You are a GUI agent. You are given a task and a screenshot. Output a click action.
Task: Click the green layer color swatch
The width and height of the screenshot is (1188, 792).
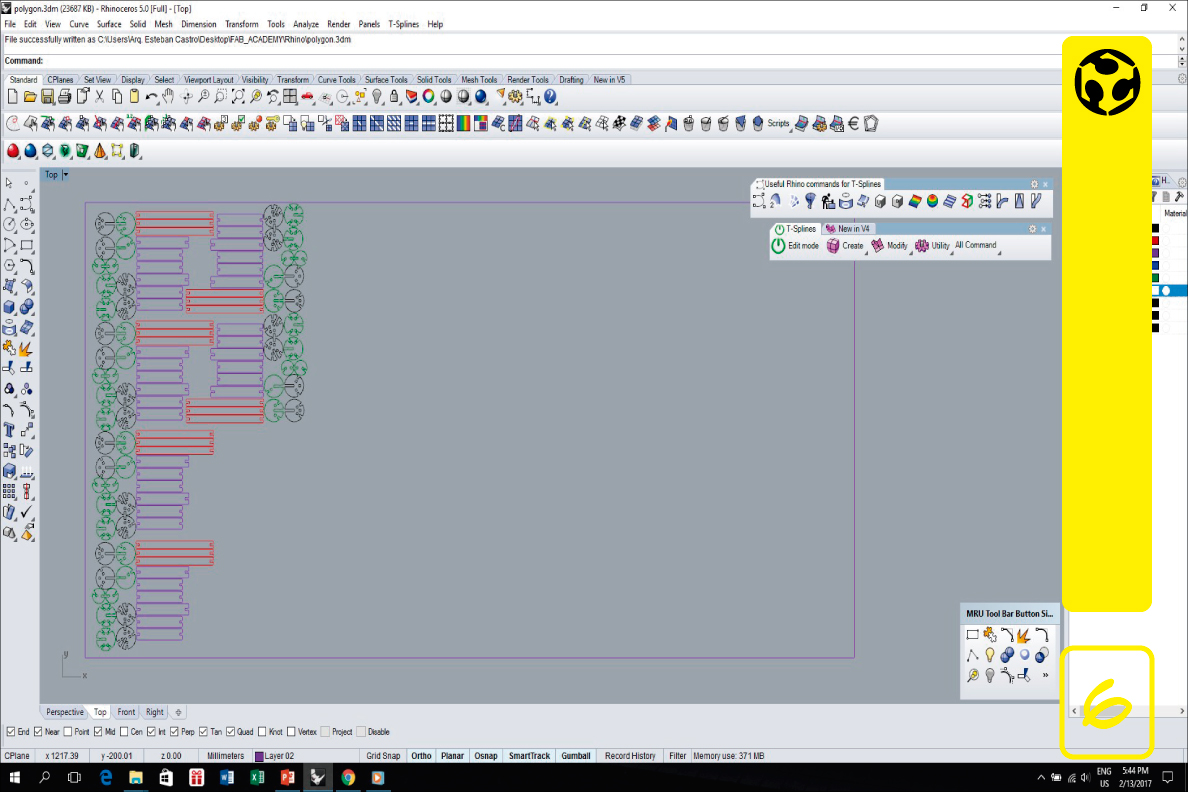(x=1155, y=278)
